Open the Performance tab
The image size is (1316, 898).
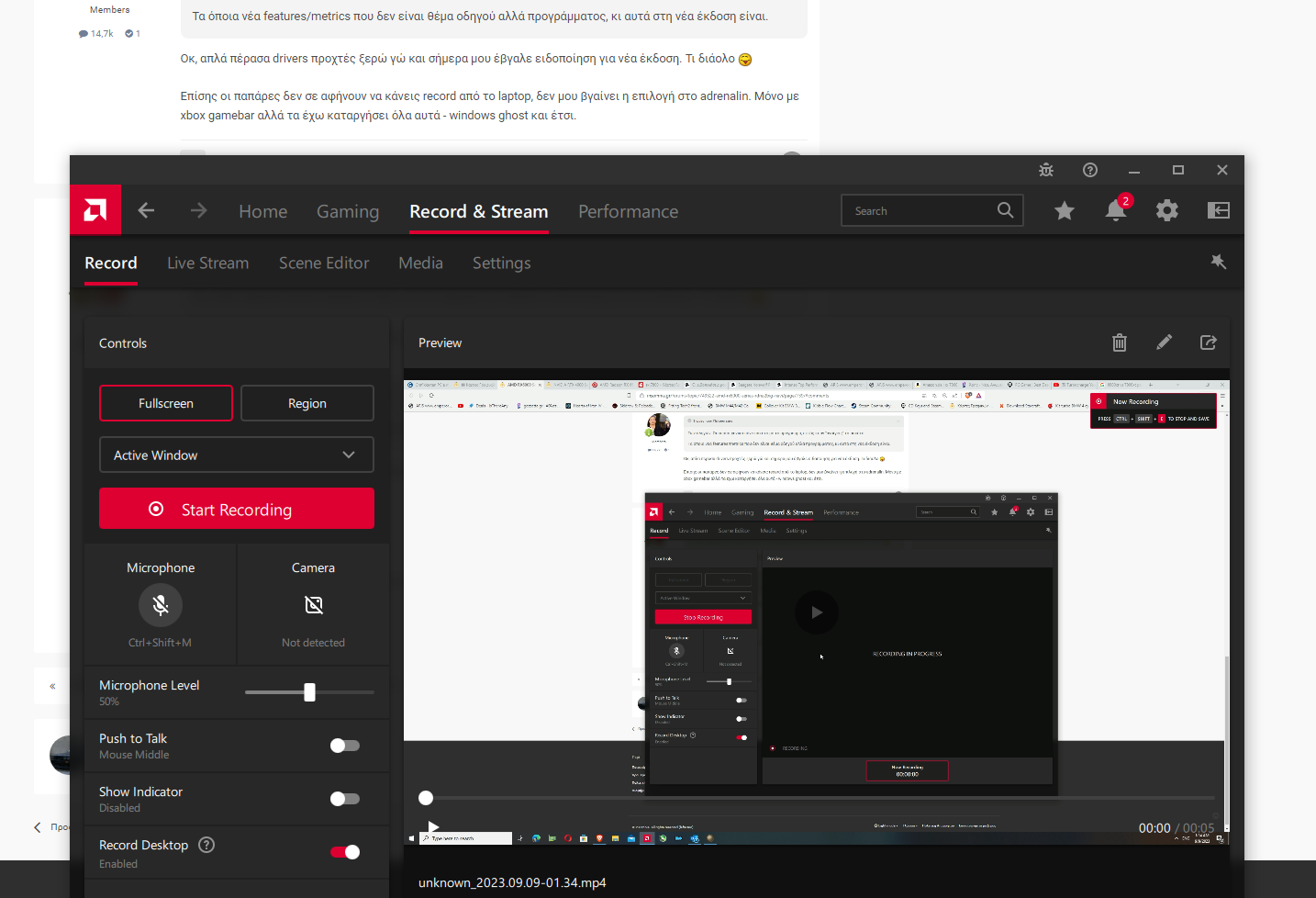[x=629, y=211]
